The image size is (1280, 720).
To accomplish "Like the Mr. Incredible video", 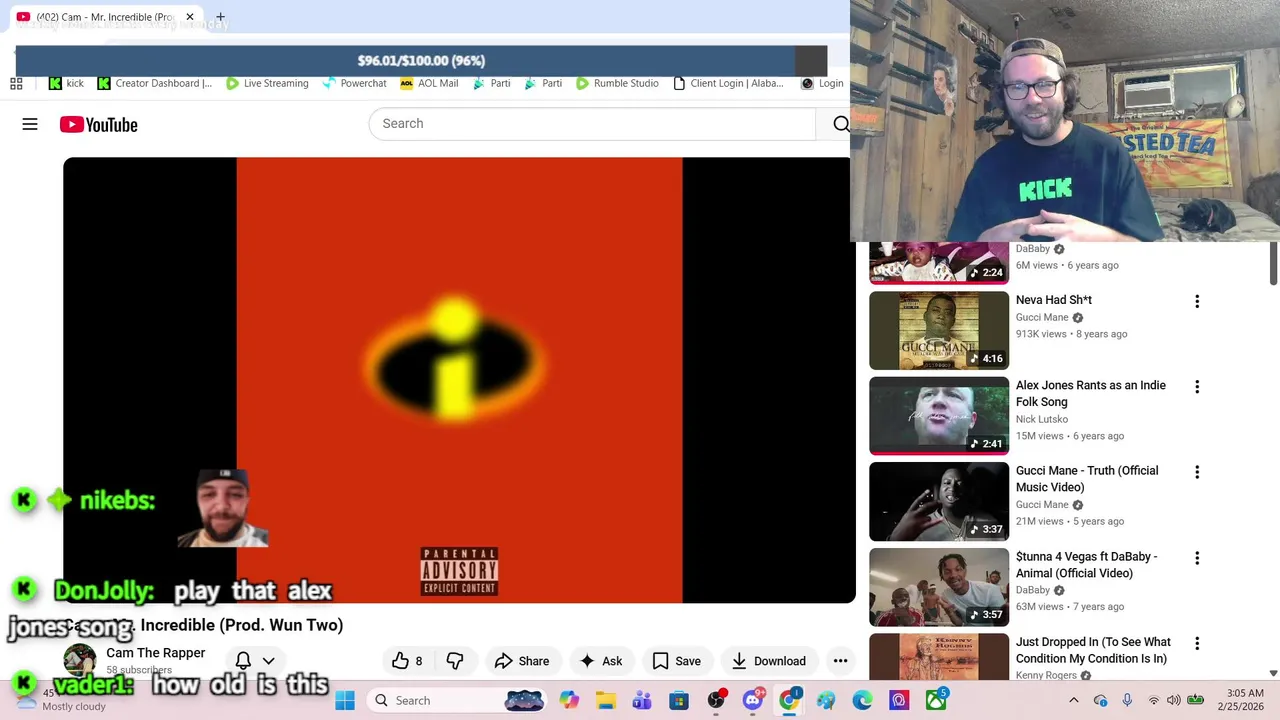I will (x=407, y=661).
